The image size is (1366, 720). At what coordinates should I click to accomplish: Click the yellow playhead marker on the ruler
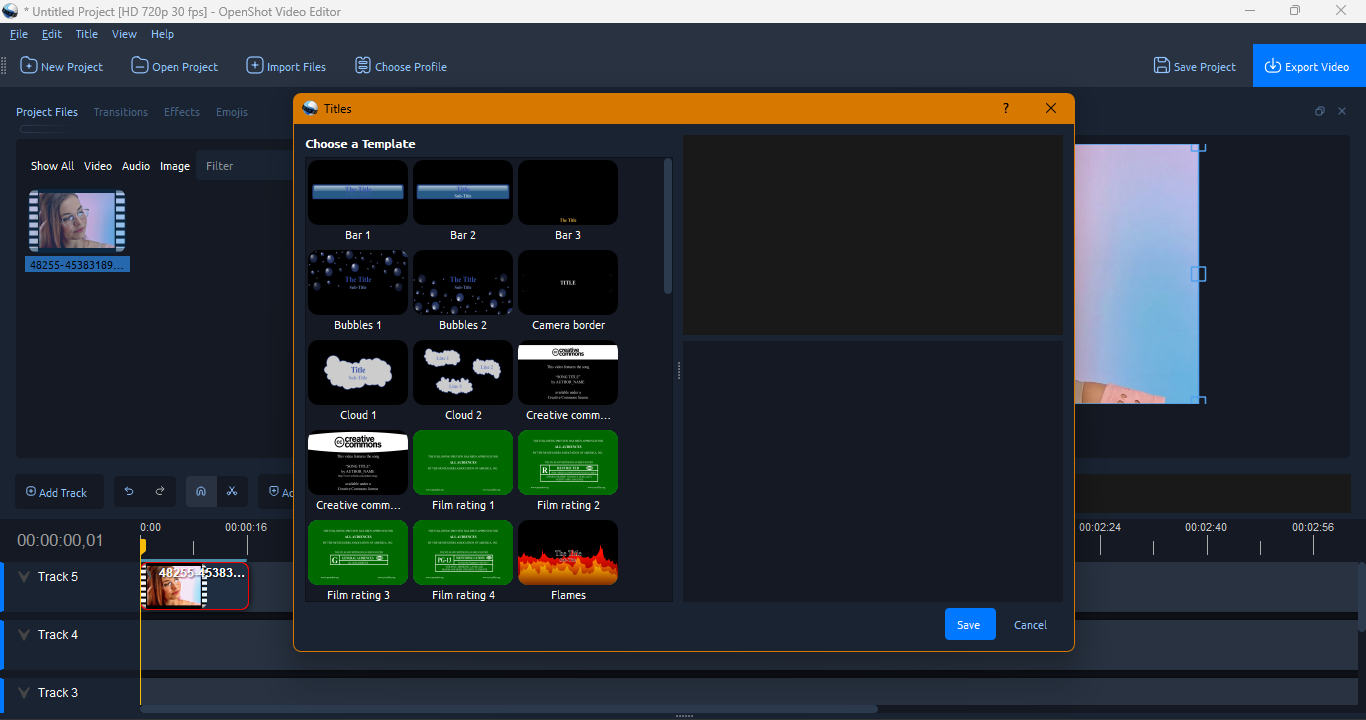[143, 546]
